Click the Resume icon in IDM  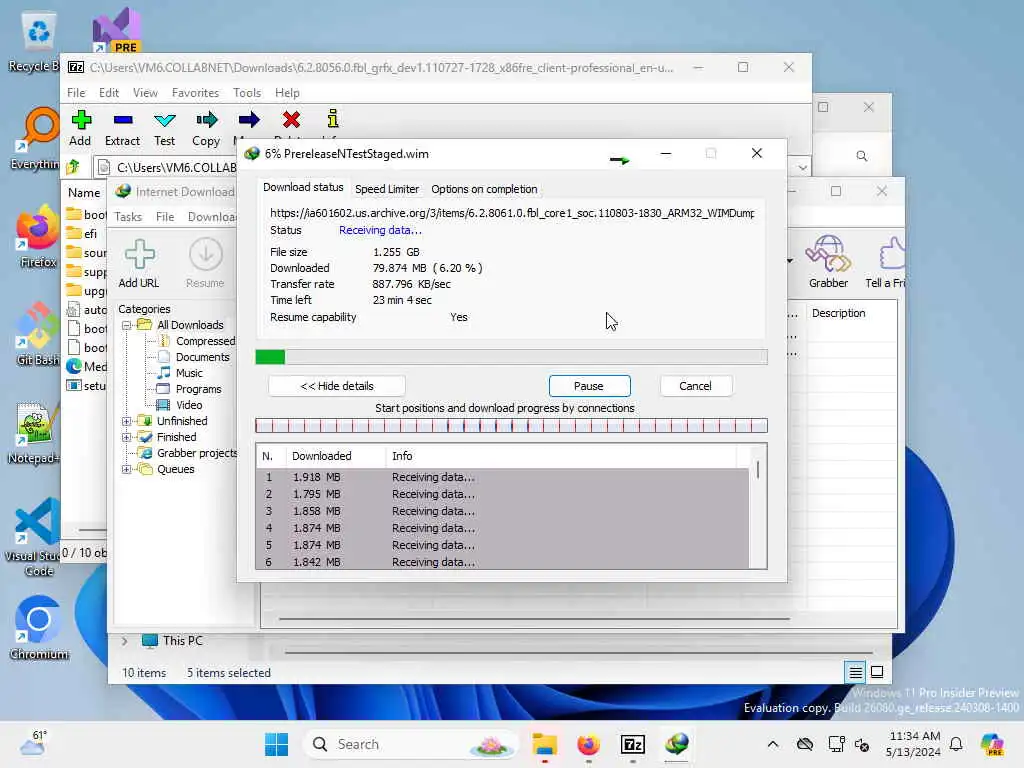click(x=206, y=254)
